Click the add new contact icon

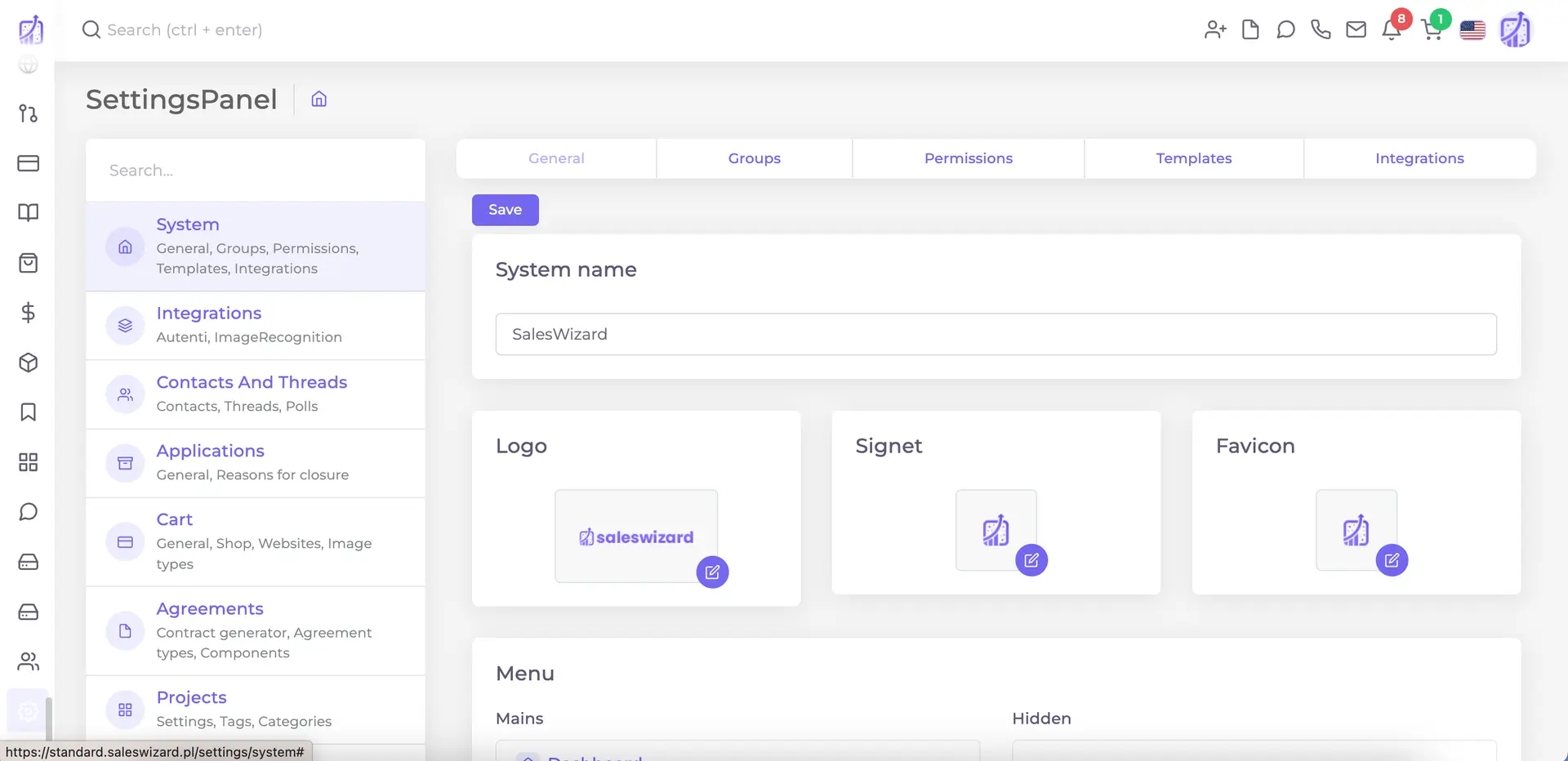click(1214, 29)
